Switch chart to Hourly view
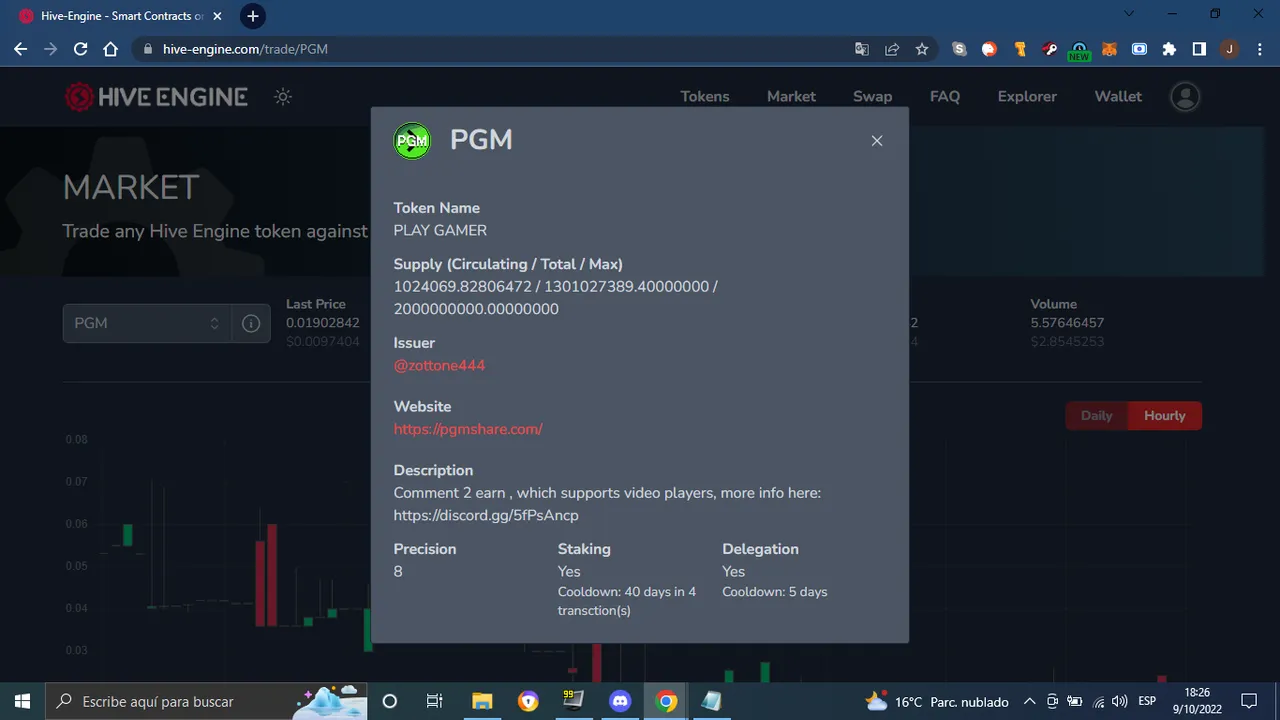The image size is (1280, 720). [1165, 416]
